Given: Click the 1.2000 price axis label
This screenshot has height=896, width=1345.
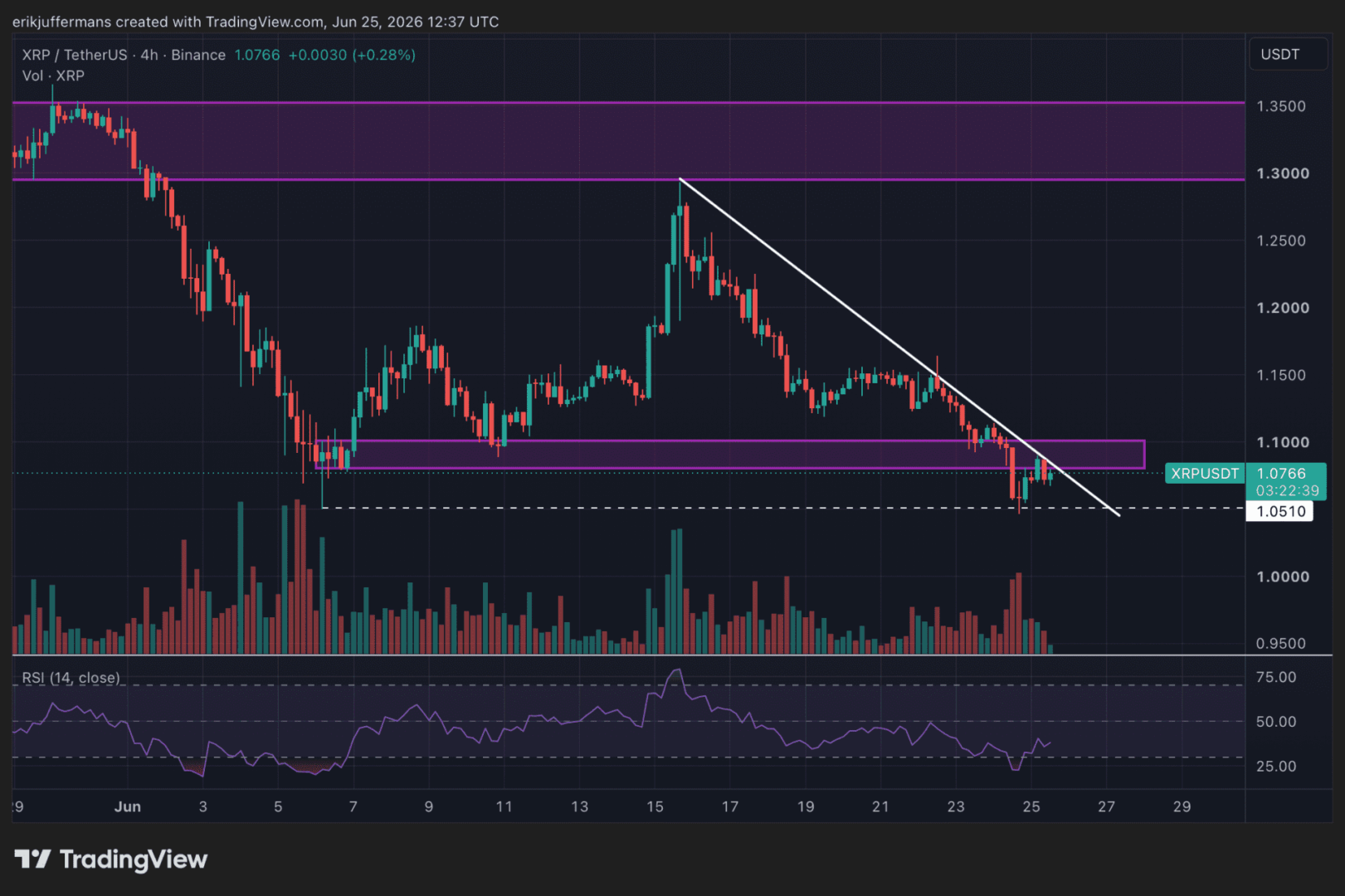Looking at the screenshot, I should [x=1283, y=308].
